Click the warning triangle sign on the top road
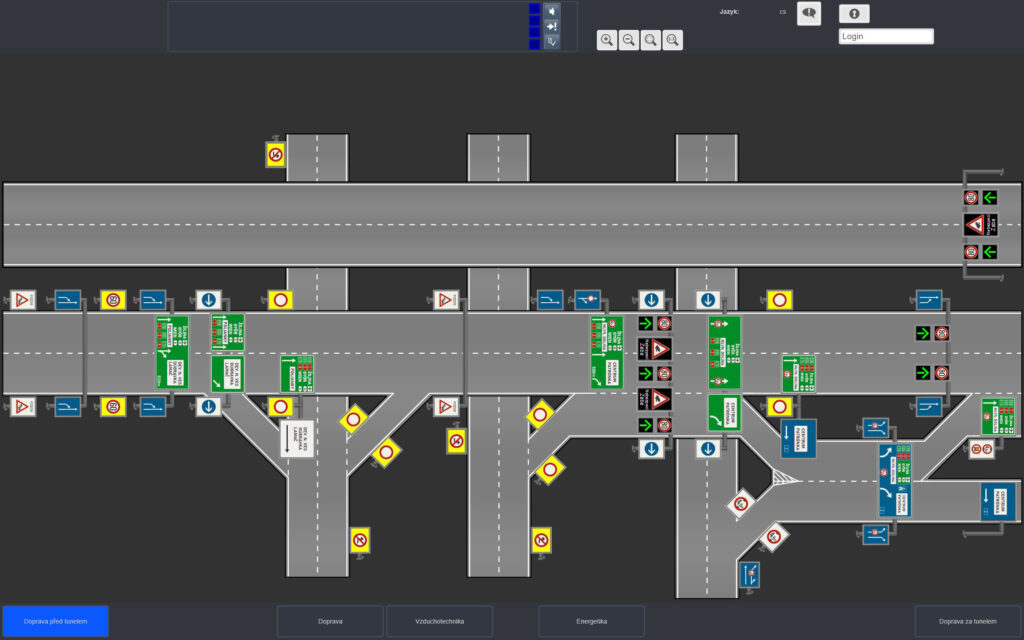The height and width of the screenshot is (640, 1024). [x=972, y=225]
